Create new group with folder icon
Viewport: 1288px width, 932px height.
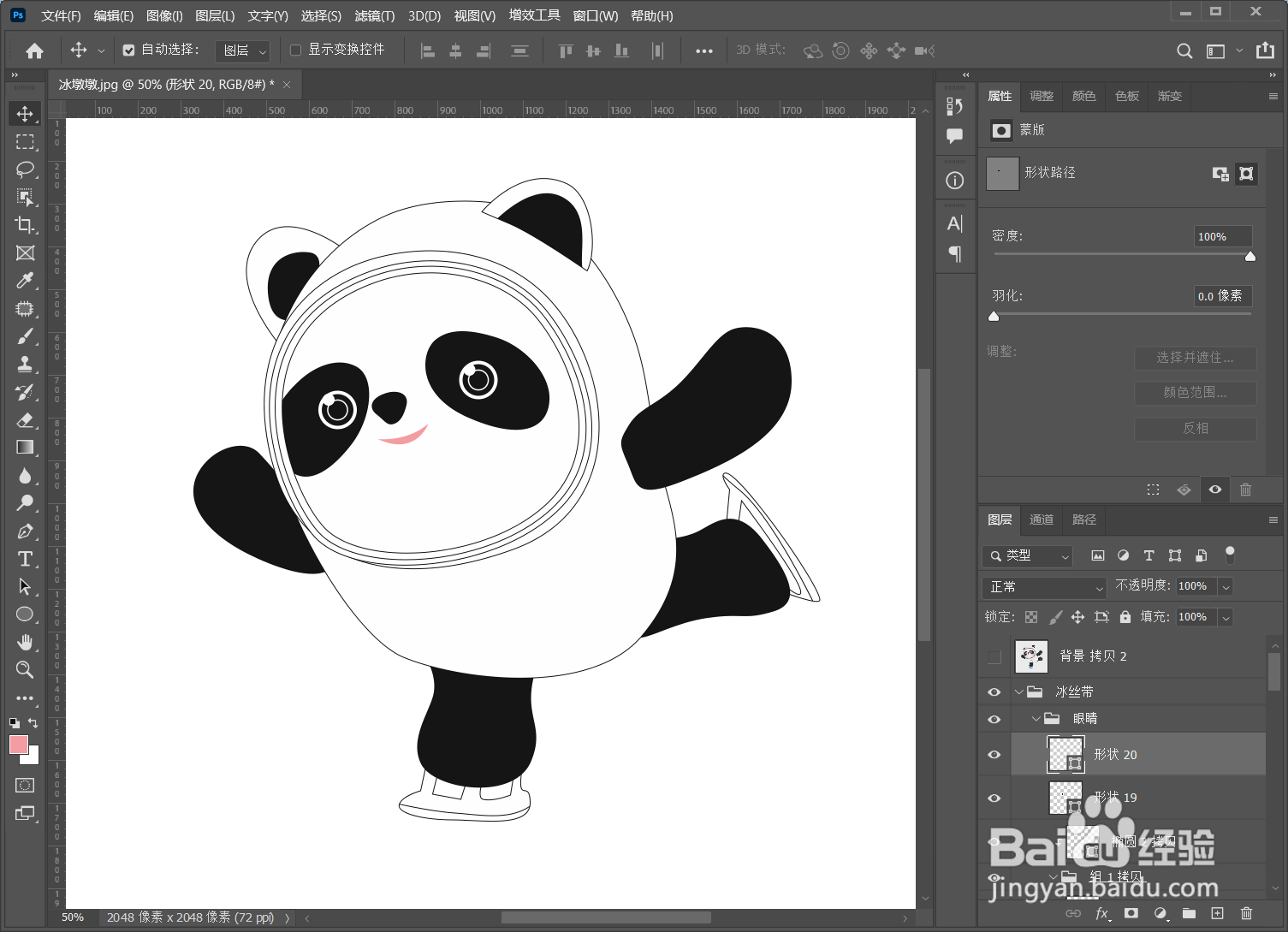point(1189,913)
